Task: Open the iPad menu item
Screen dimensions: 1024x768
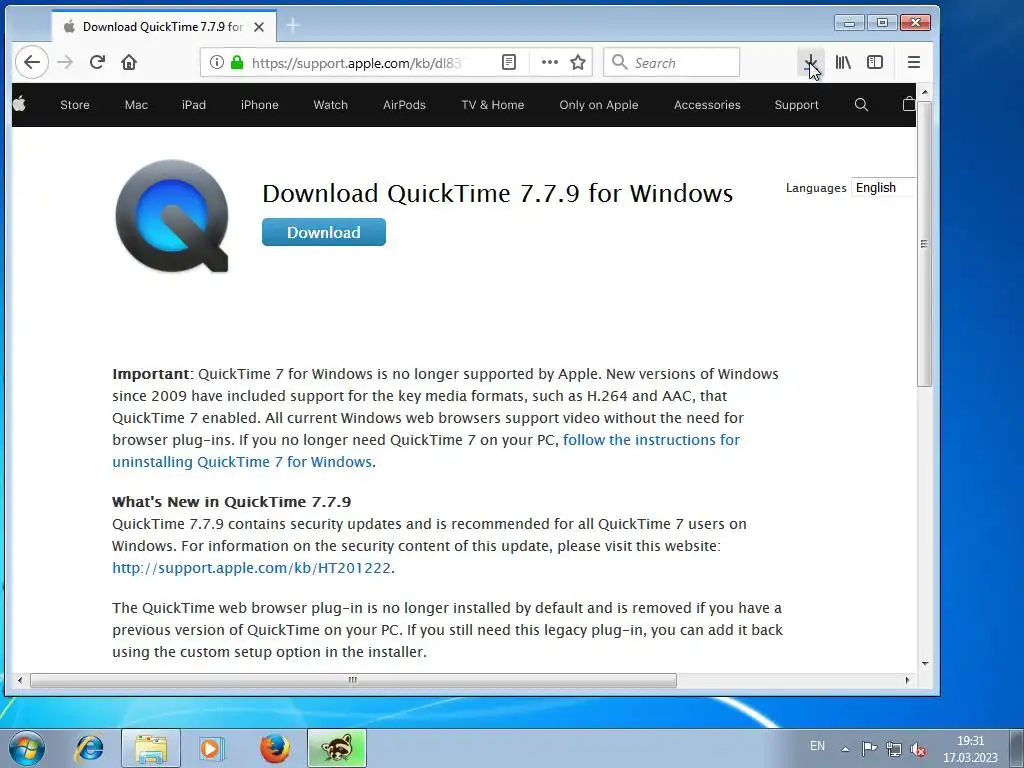Action: 194,105
